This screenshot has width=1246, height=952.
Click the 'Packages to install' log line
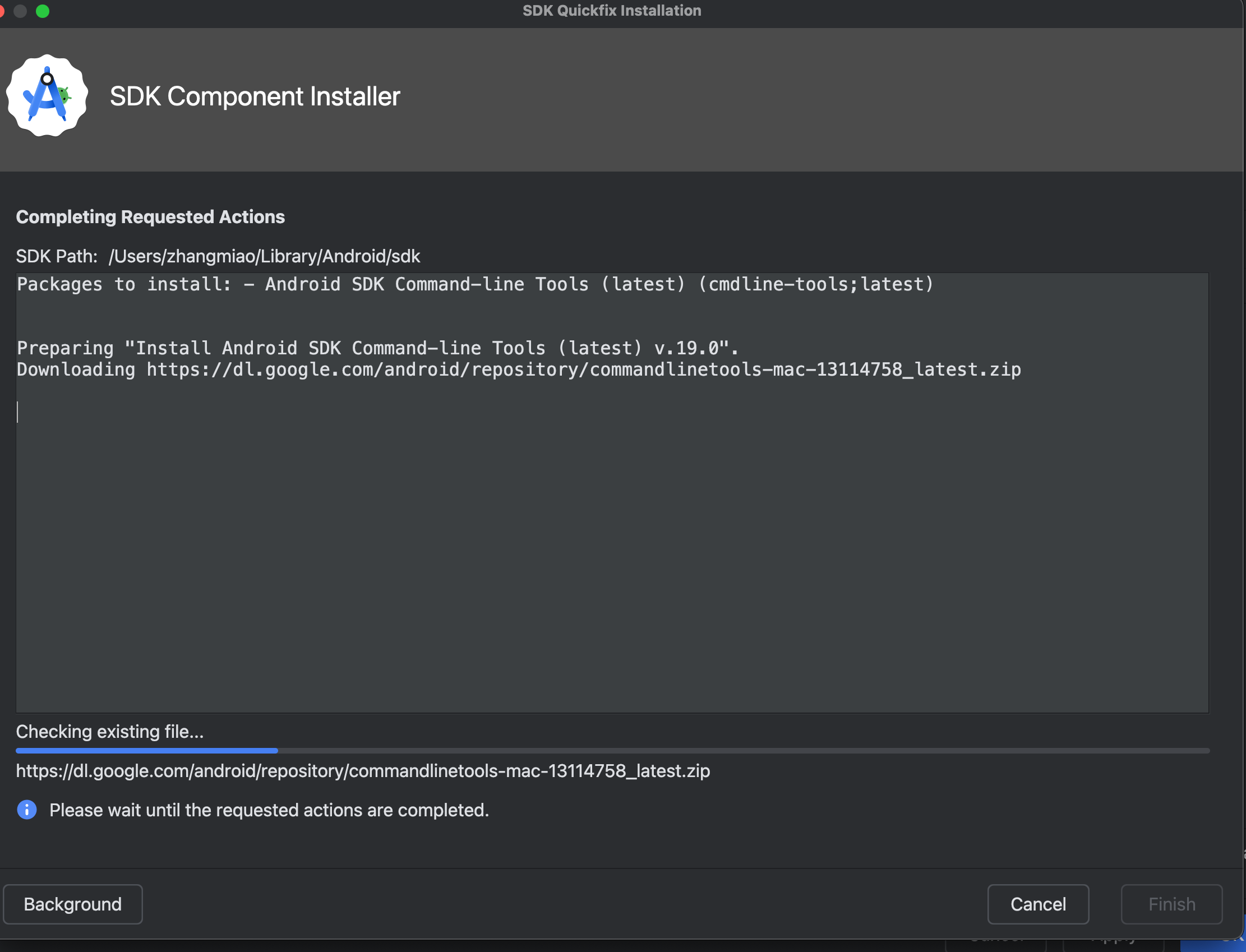click(475, 284)
